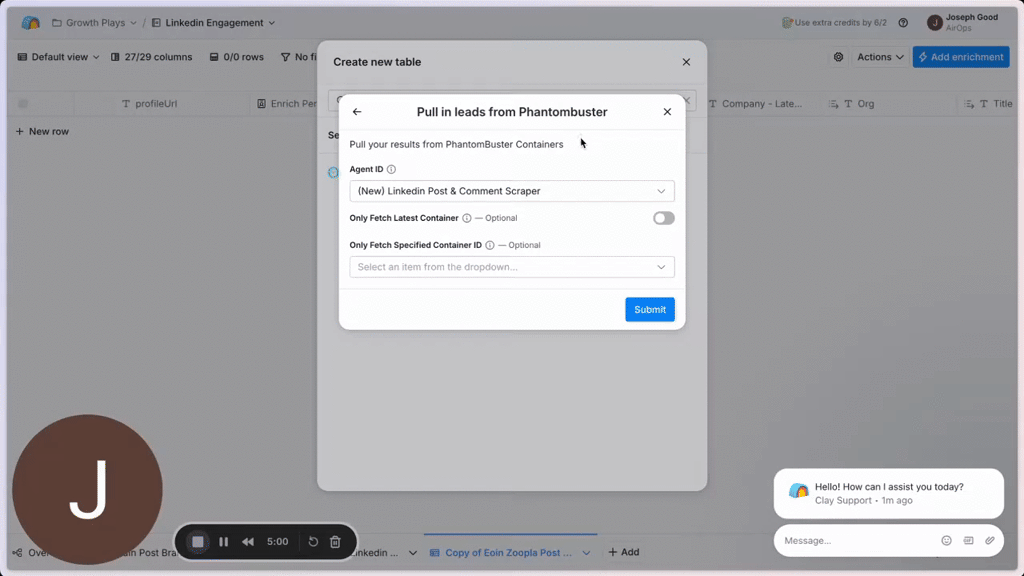Stop the screen recording

point(197,541)
